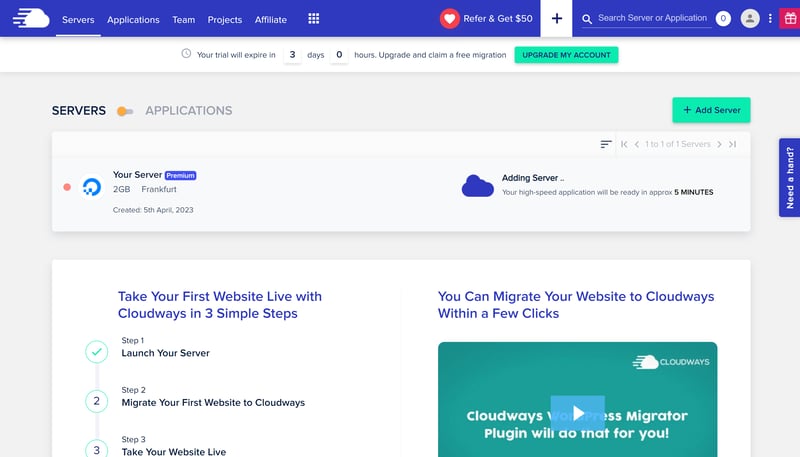Open the Team menu item

click(x=183, y=19)
